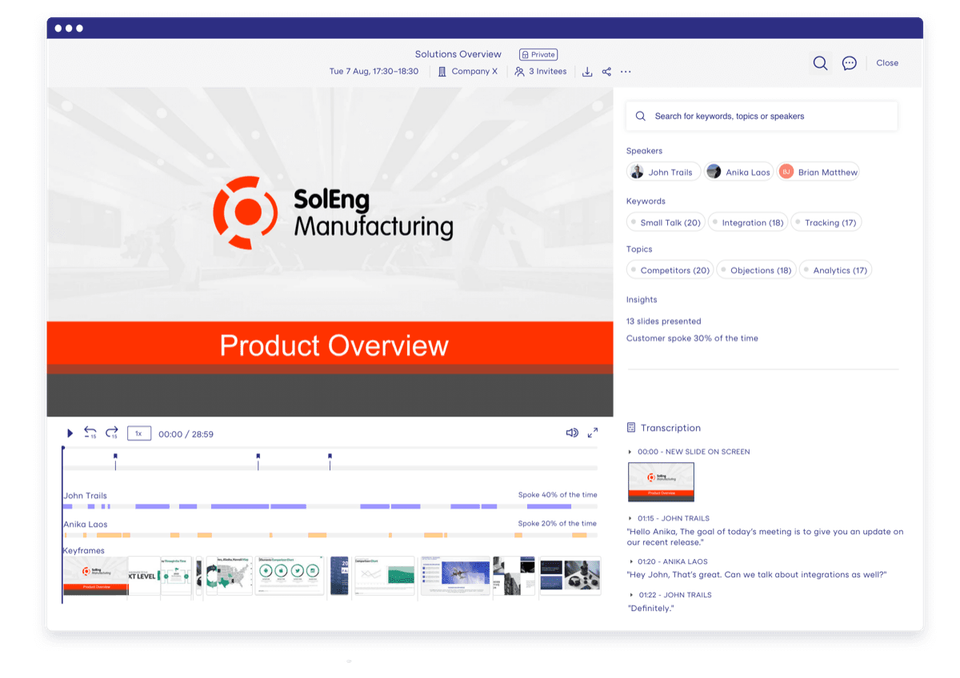Toggle the Tracking (17) keyword filter
The image size is (960, 678).
point(826,222)
